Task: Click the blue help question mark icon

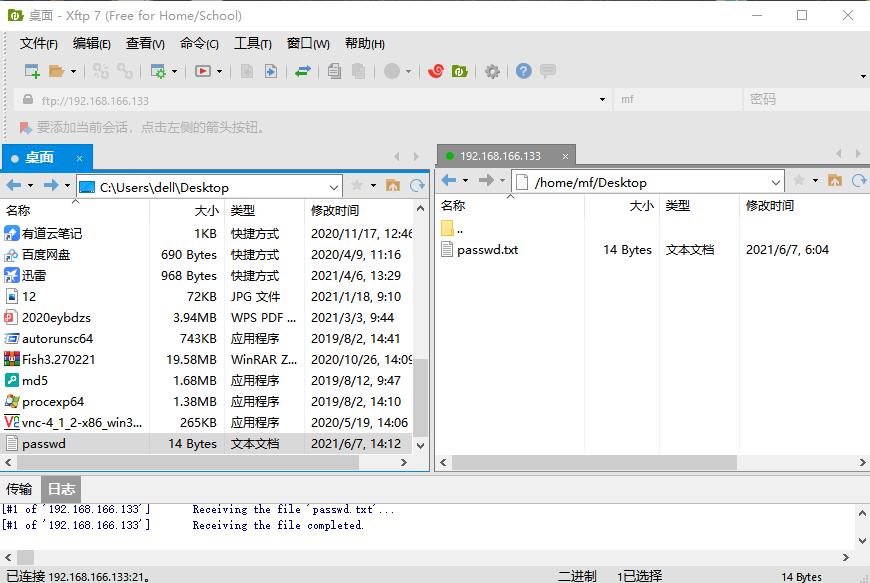Action: (x=523, y=71)
